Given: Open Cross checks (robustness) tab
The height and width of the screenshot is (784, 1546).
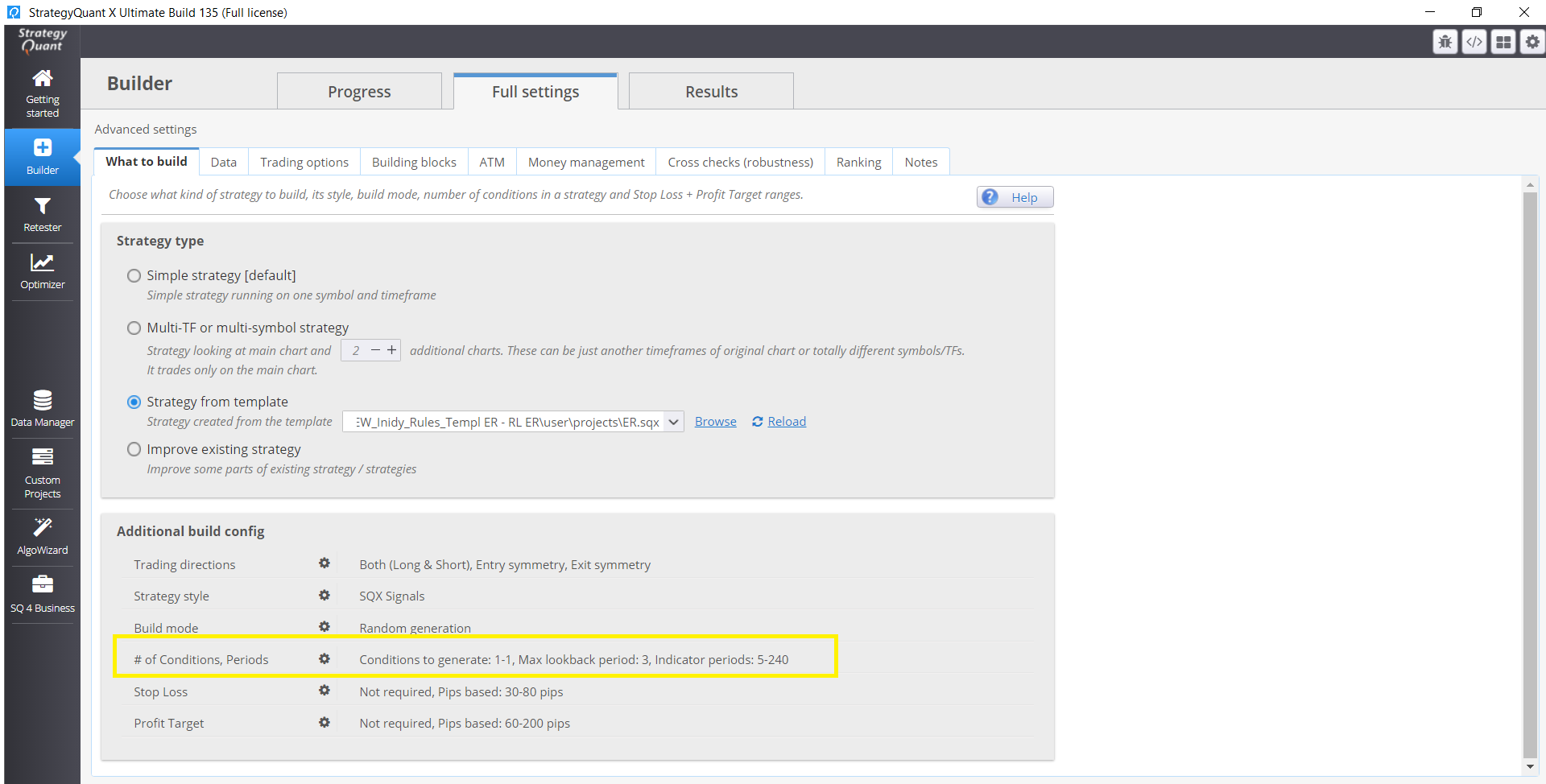Looking at the screenshot, I should tap(740, 162).
